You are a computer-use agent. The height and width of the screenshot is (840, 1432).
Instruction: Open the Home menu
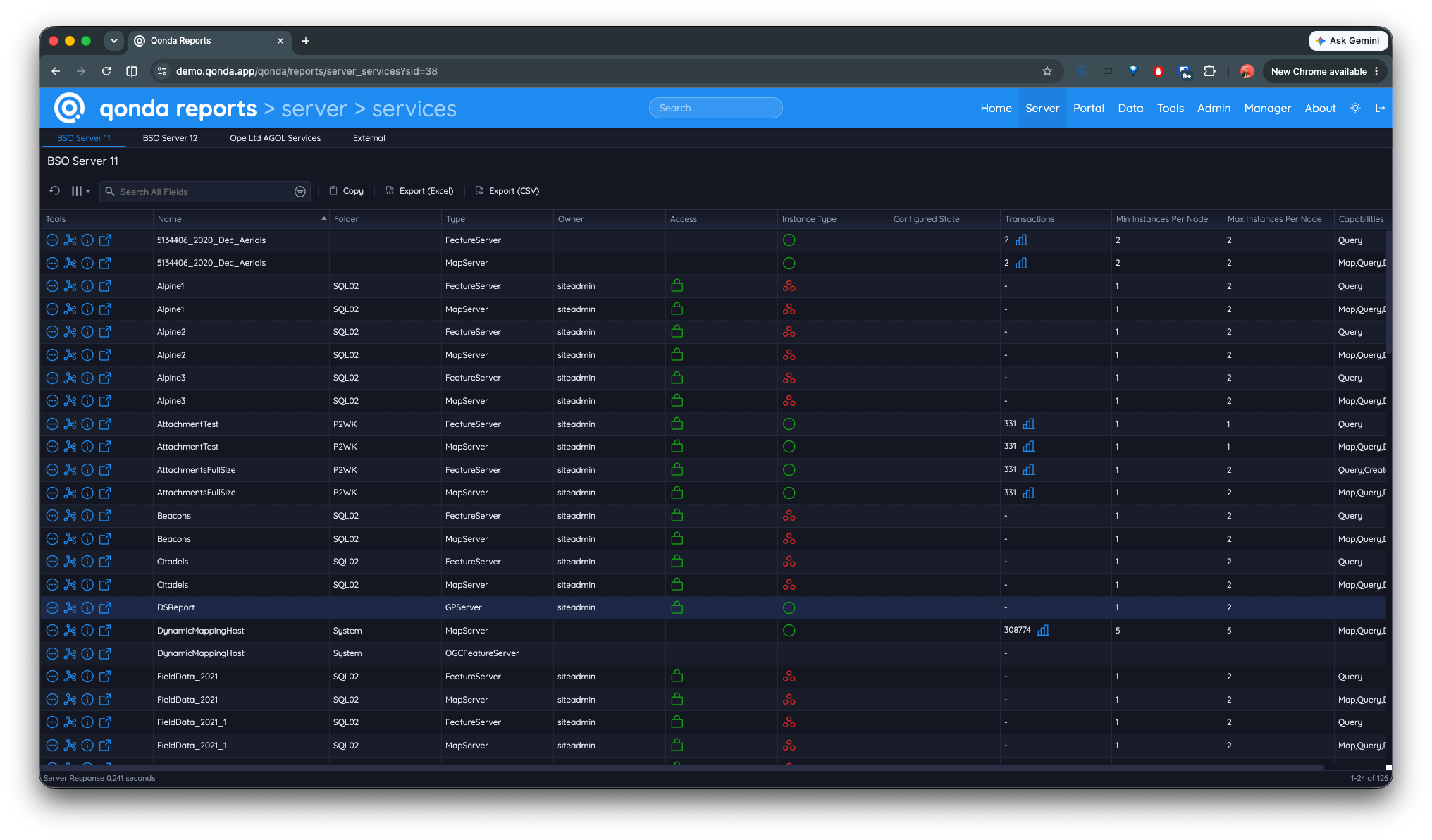tap(996, 108)
